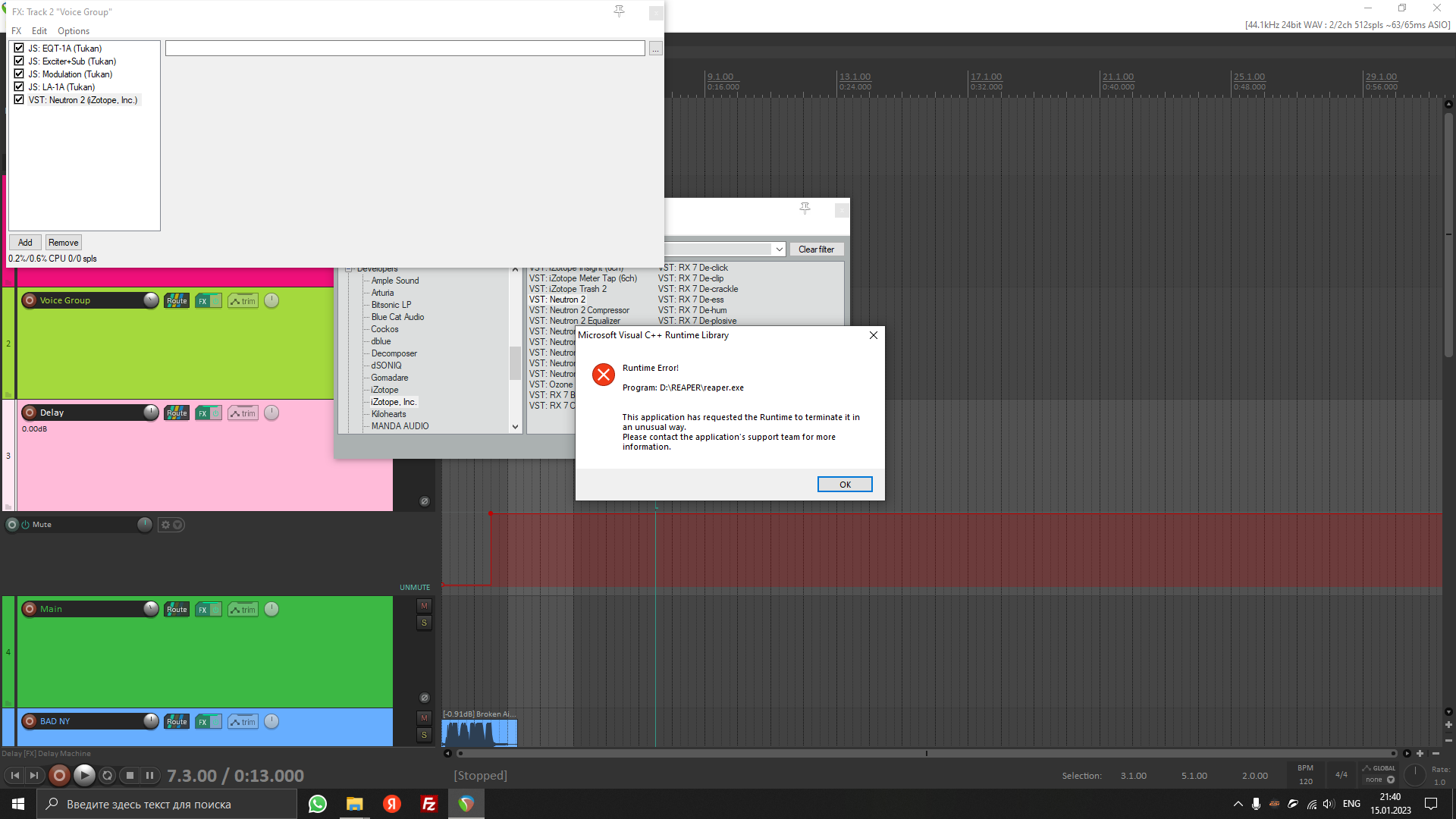Click the Route icon on Main track

point(175,609)
